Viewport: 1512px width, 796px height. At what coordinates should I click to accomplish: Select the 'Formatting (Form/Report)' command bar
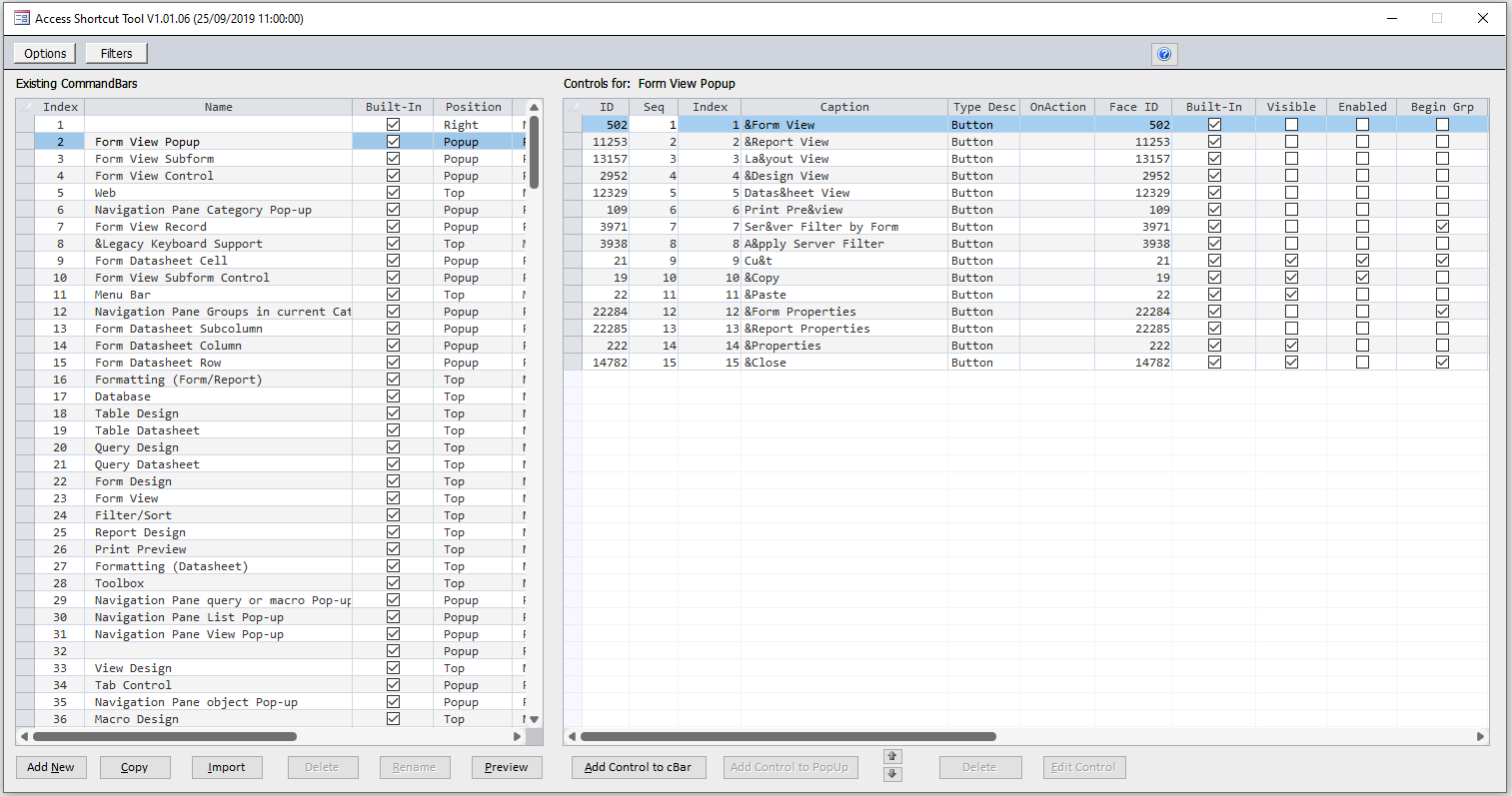(270, 380)
